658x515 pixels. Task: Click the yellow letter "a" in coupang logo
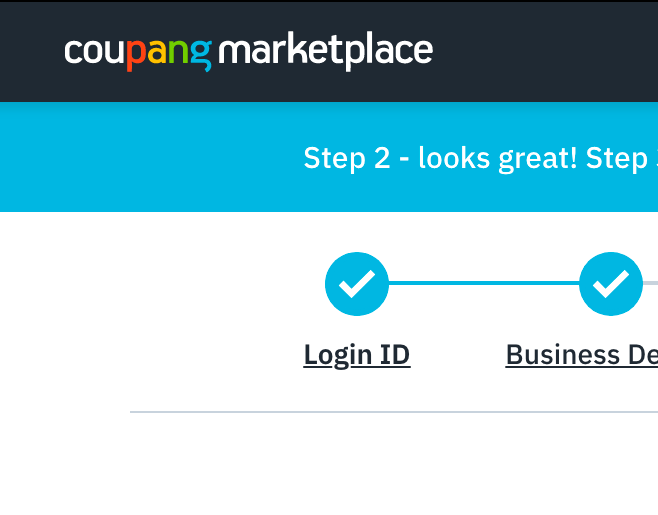pos(157,52)
